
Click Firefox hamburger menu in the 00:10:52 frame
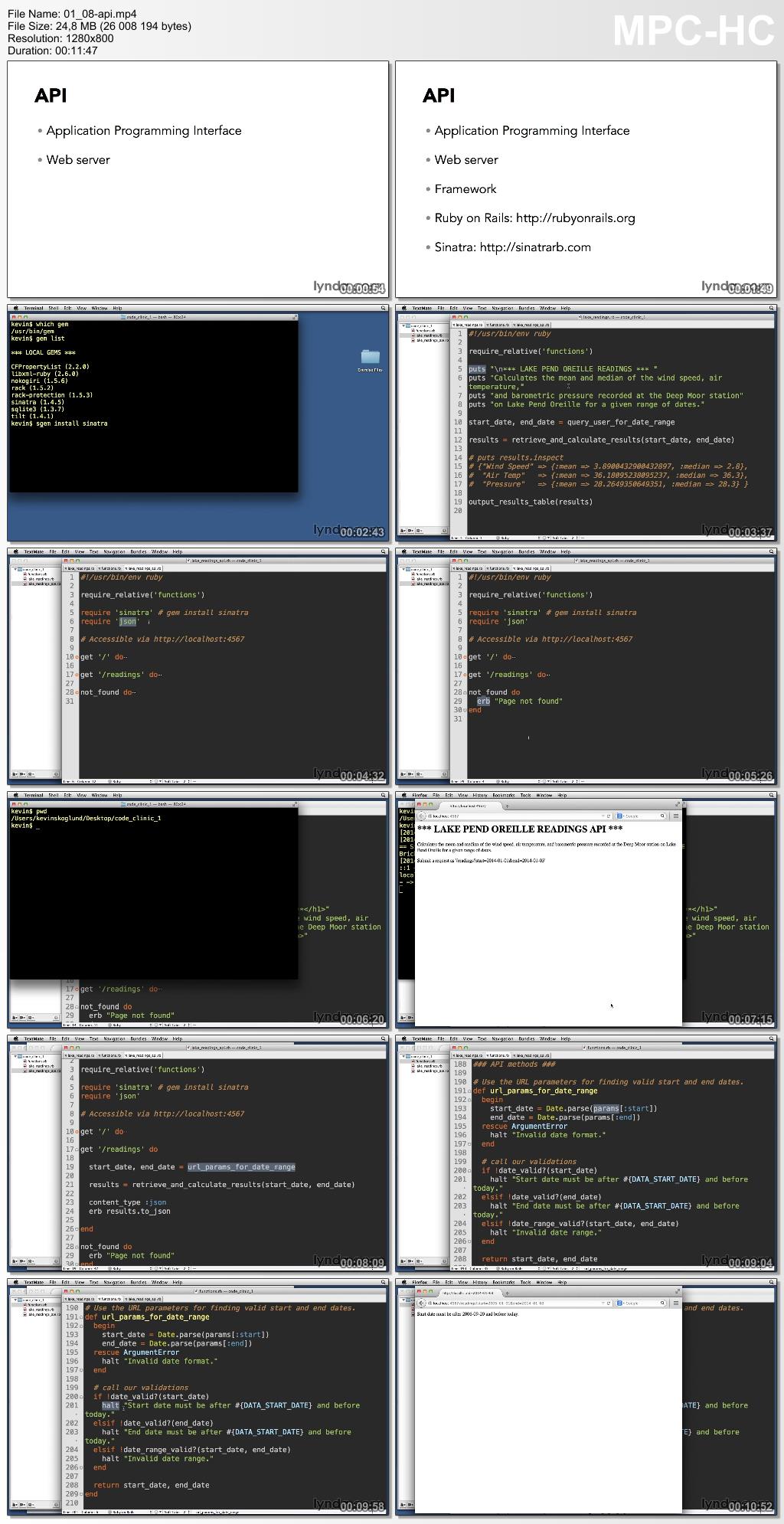[675, 1303]
